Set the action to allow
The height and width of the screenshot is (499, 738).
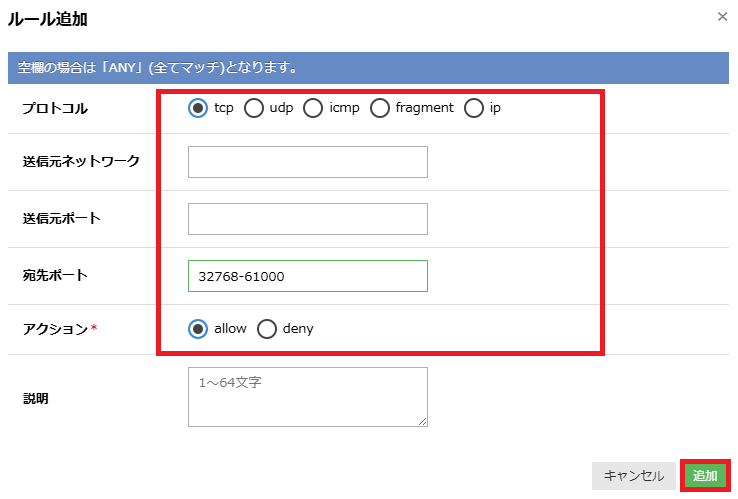pyautogui.click(x=198, y=329)
